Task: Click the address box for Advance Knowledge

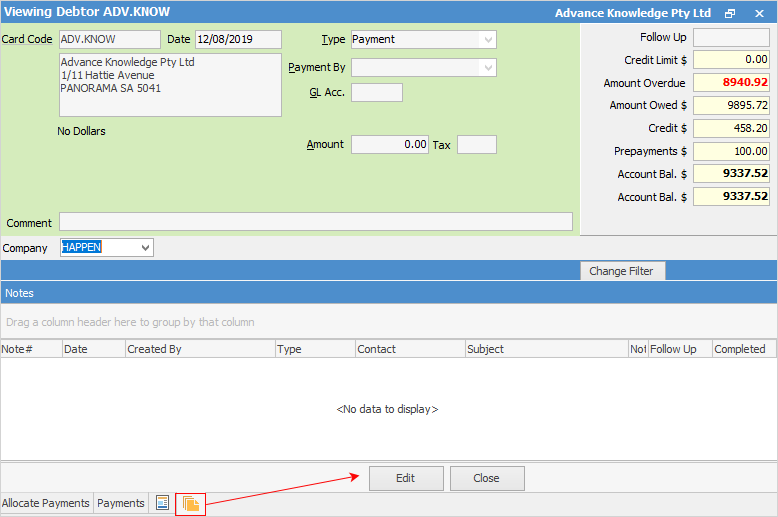Action: click(170, 85)
